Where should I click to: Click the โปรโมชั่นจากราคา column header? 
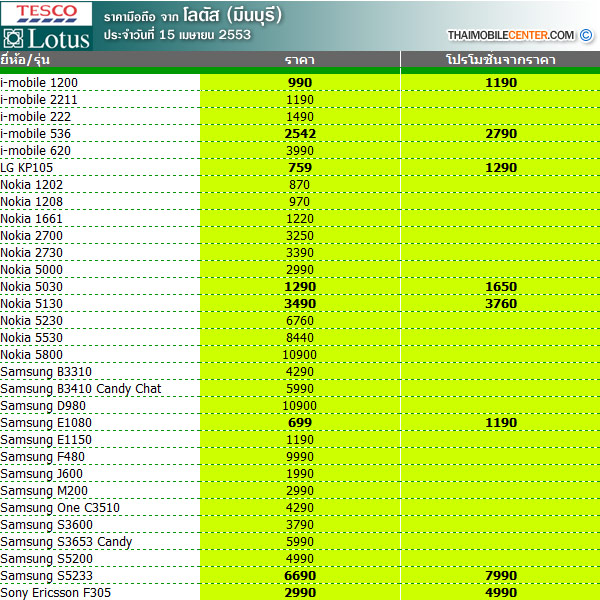click(501, 60)
